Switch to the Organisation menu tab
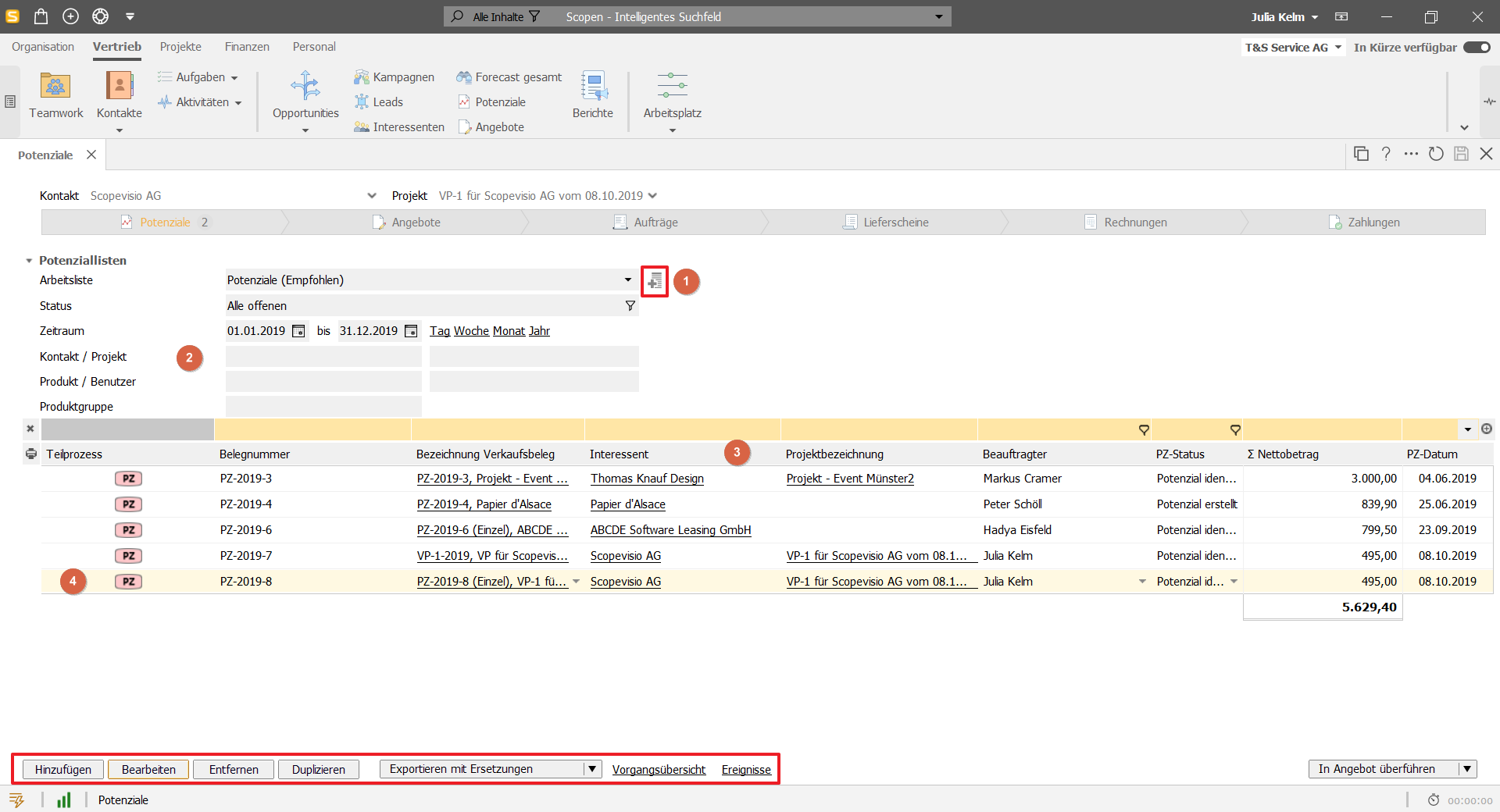Viewport: 1500px width, 812px height. (x=43, y=47)
